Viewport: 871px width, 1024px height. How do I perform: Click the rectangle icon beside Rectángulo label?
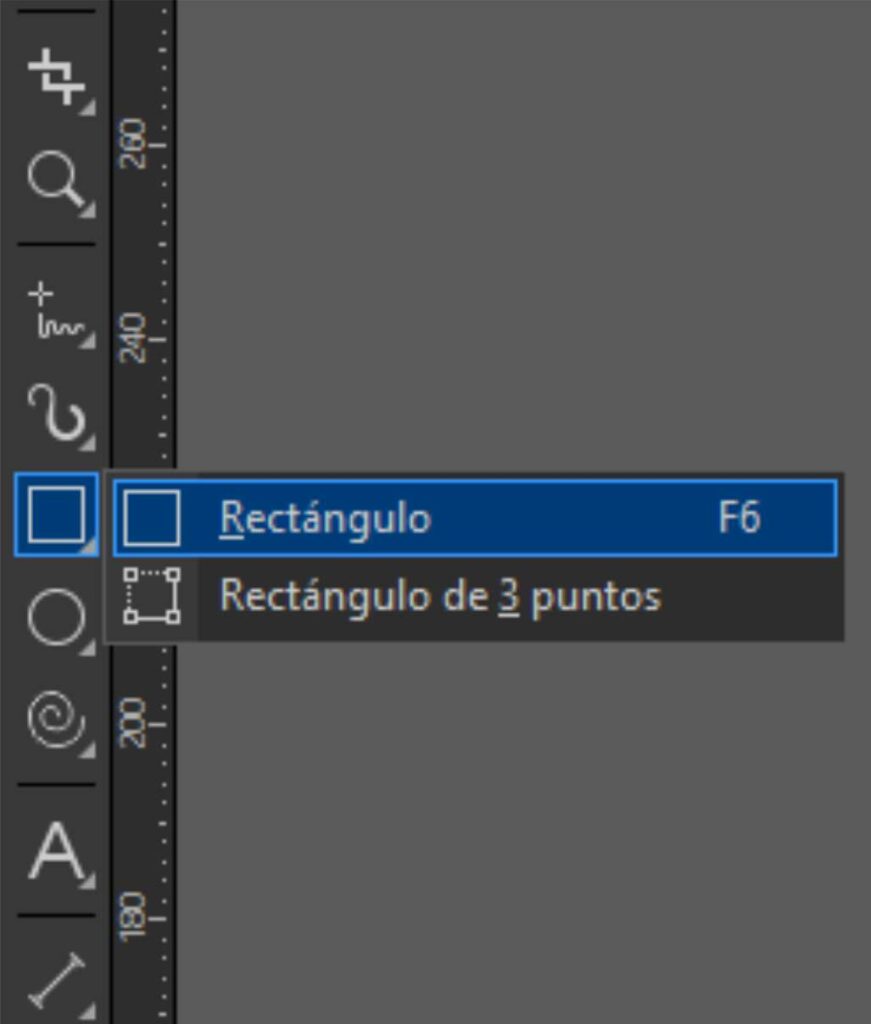tap(152, 518)
